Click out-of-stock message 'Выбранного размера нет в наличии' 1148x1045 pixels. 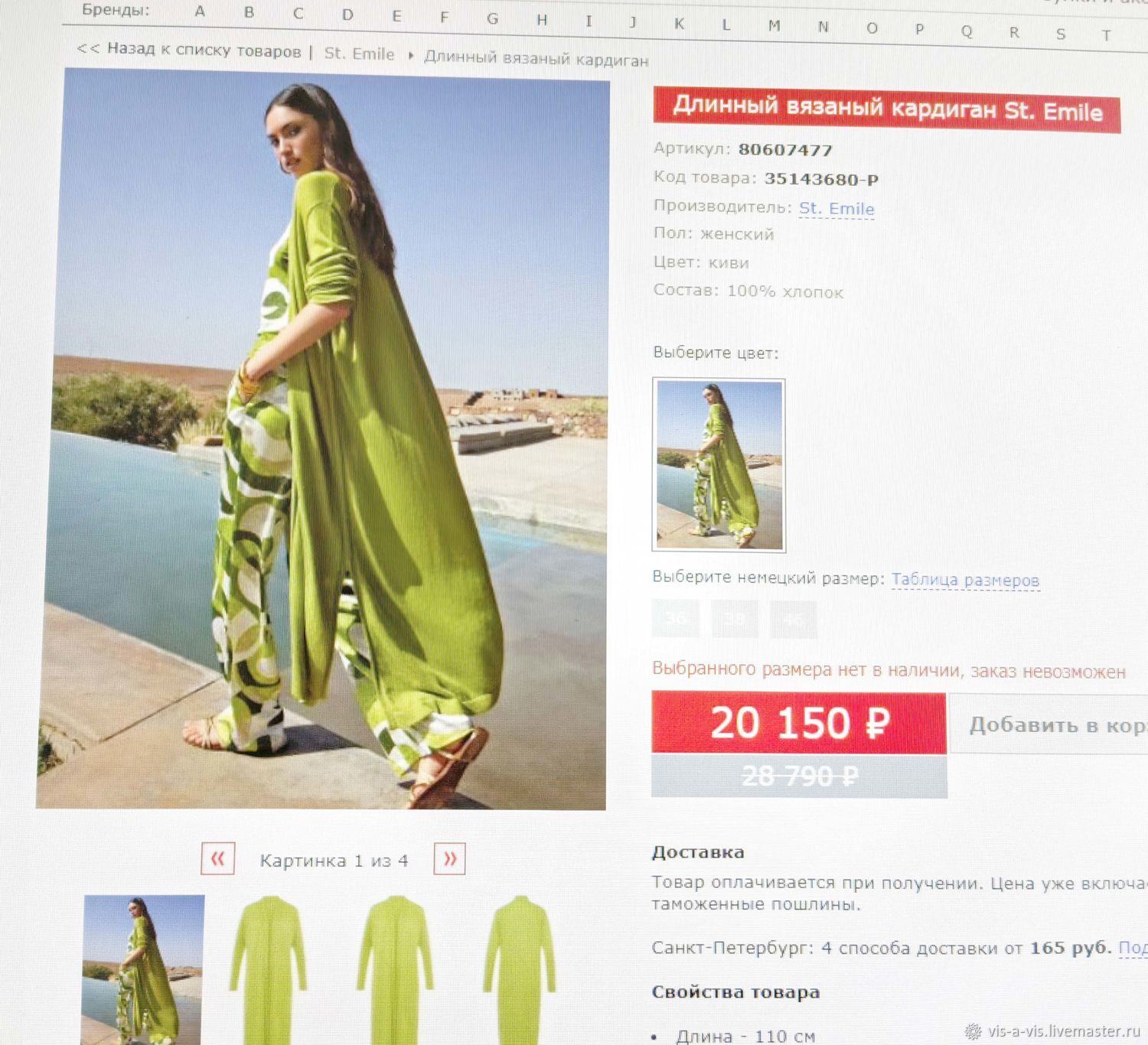[889, 670]
